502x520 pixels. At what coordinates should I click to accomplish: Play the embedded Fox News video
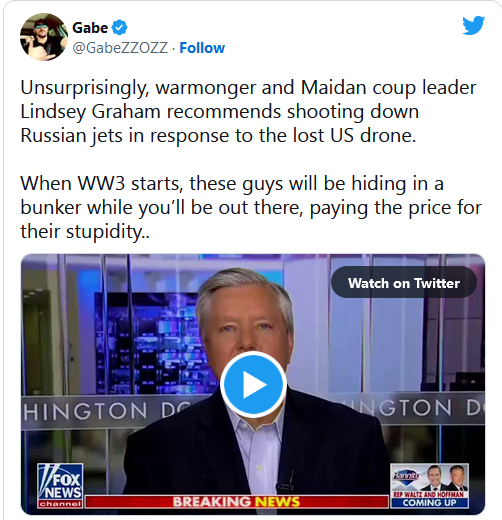point(253,384)
